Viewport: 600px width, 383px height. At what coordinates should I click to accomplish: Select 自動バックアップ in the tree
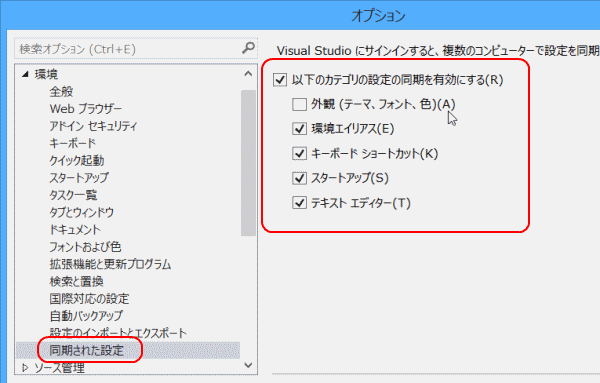tap(86, 316)
